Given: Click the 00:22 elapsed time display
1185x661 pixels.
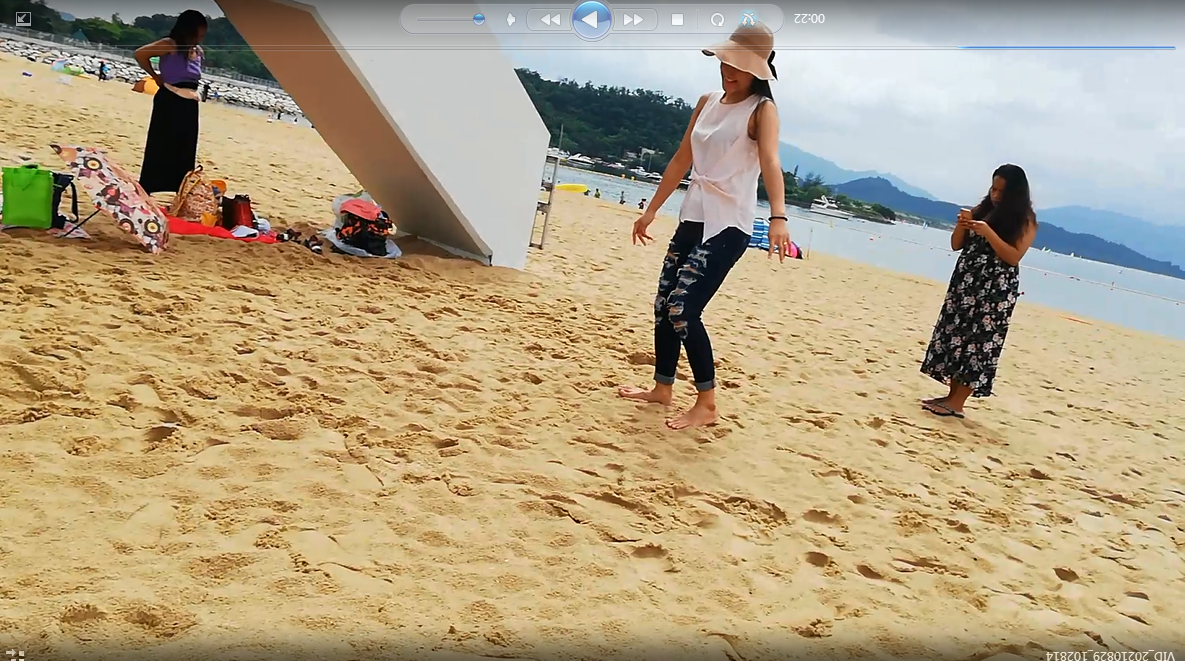Looking at the screenshot, I should coord(809,19).
